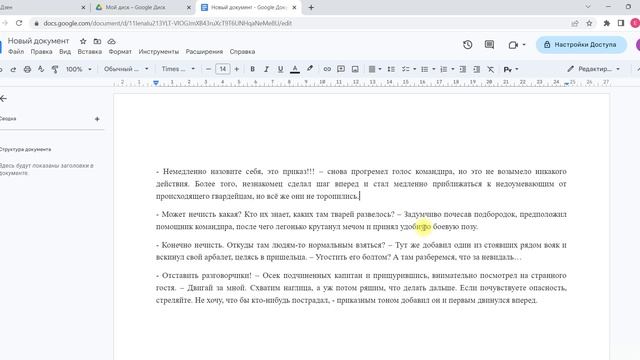640x360 pixels.
Task: Toggle underline formatting
Action: [280, 69]
